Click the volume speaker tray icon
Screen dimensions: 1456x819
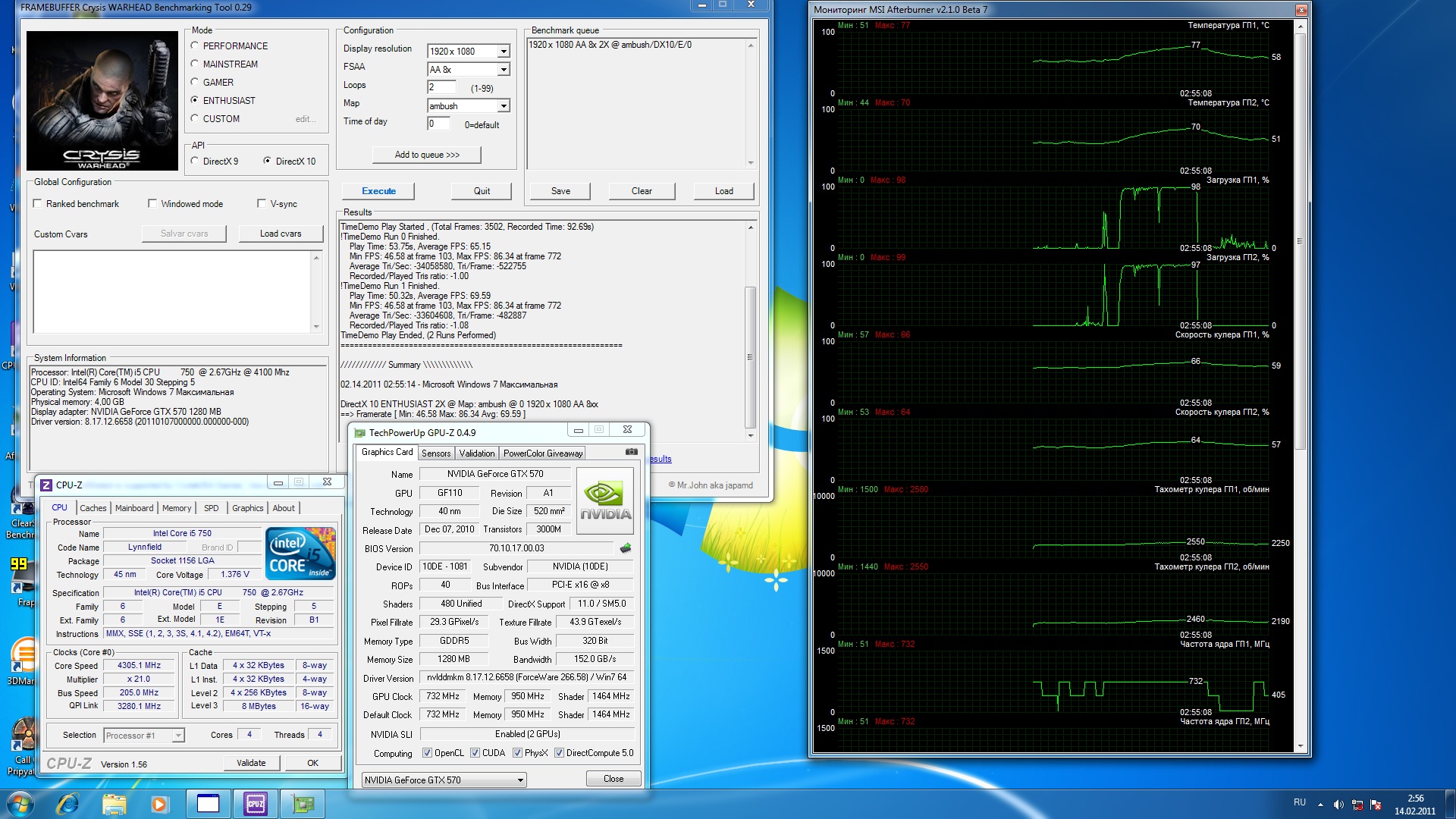1338,805
